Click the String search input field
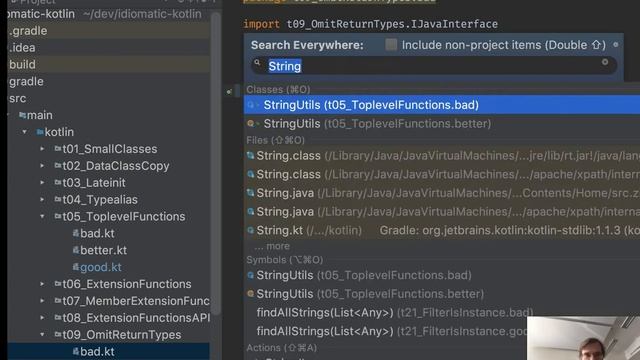This screenshot has width=640, height=360. click(x=434, y=66)
